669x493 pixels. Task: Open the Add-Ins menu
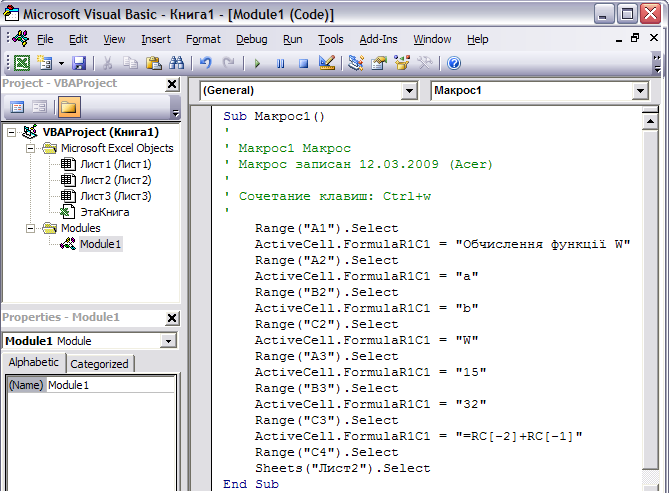click(378, 39)
